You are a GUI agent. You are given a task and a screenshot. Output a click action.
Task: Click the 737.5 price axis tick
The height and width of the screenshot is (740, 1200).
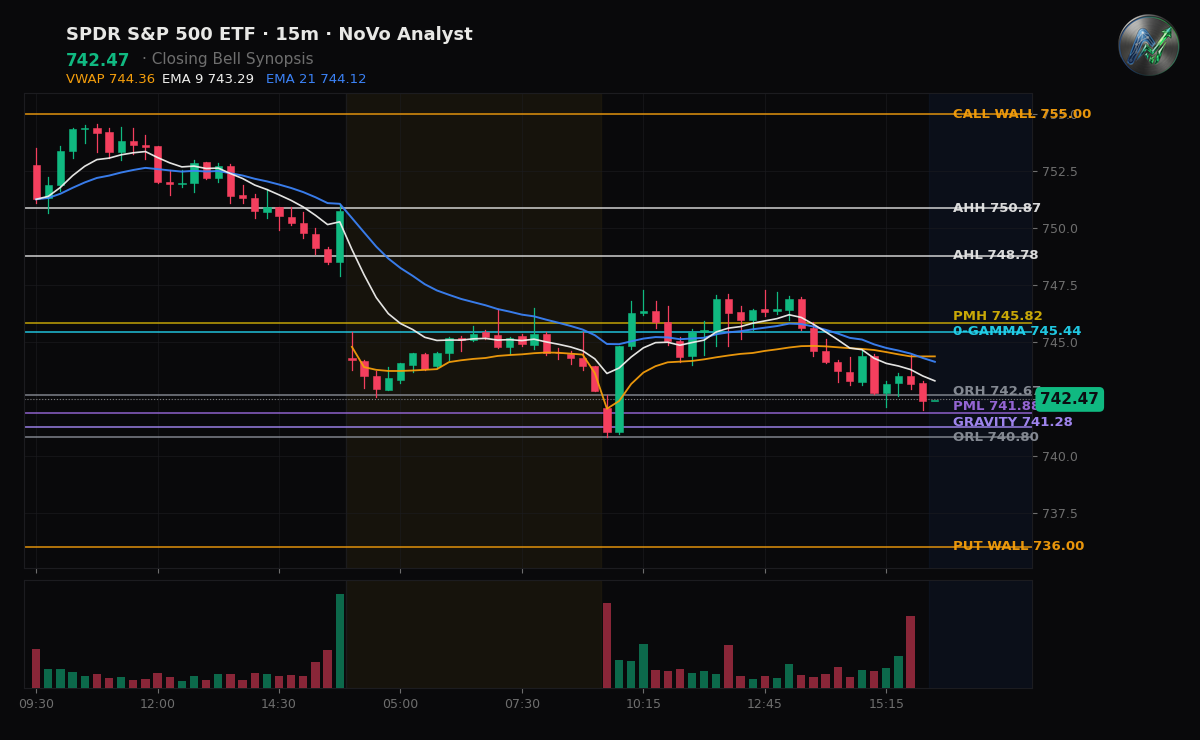1060,514
